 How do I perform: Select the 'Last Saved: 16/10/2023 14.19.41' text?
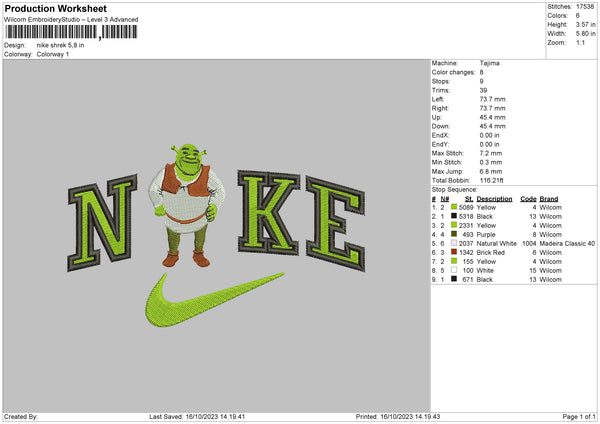[197, 417]
